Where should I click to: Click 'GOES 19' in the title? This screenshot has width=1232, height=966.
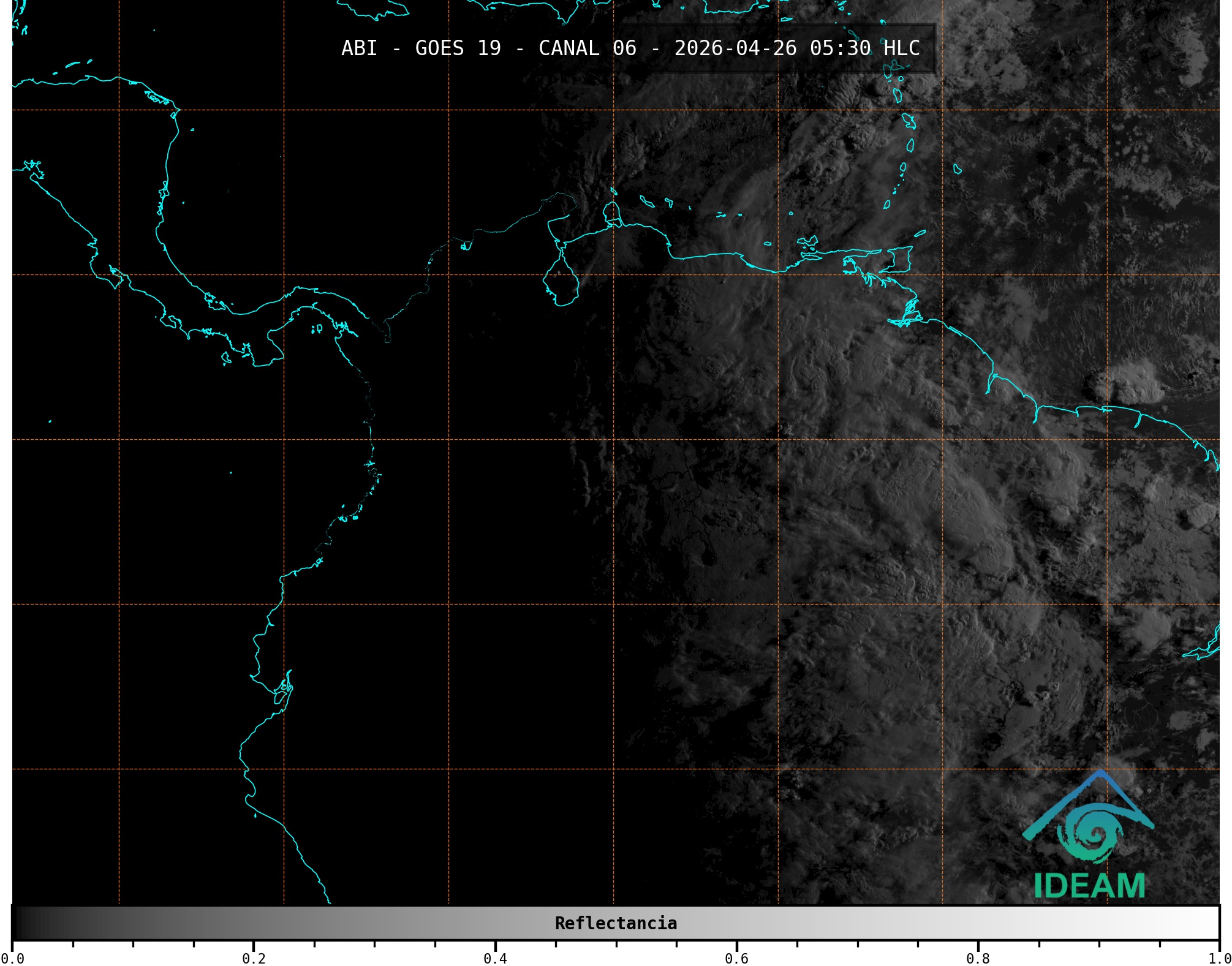(458, 48)
